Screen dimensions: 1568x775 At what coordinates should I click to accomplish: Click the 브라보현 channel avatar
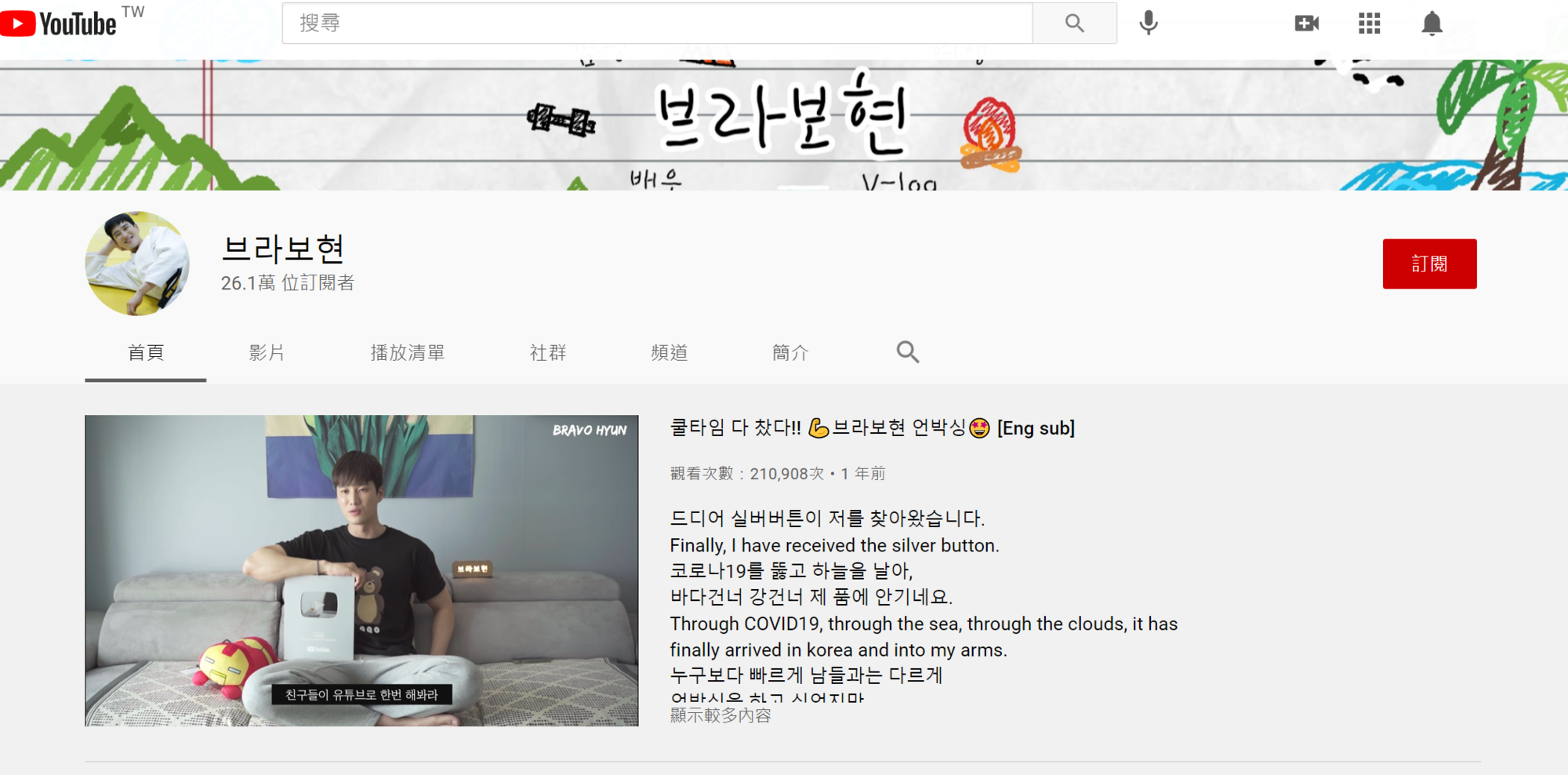(x=137, y=264)
